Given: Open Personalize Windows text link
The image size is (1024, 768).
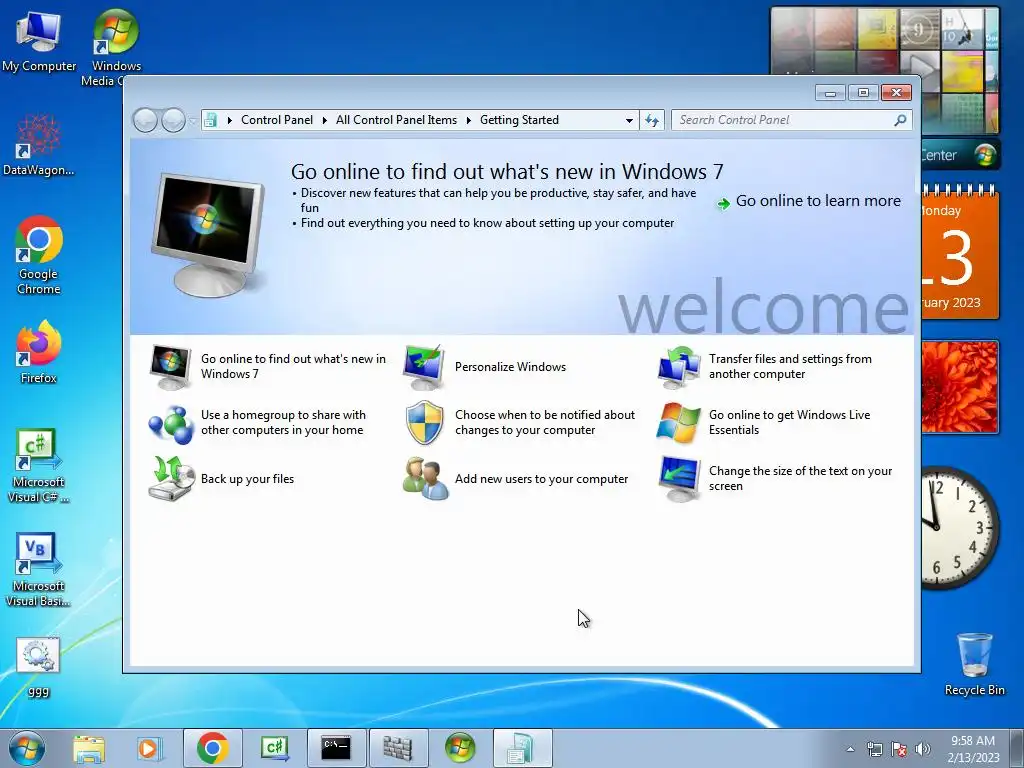Looking at the screenshot, I should click(510, 367).
